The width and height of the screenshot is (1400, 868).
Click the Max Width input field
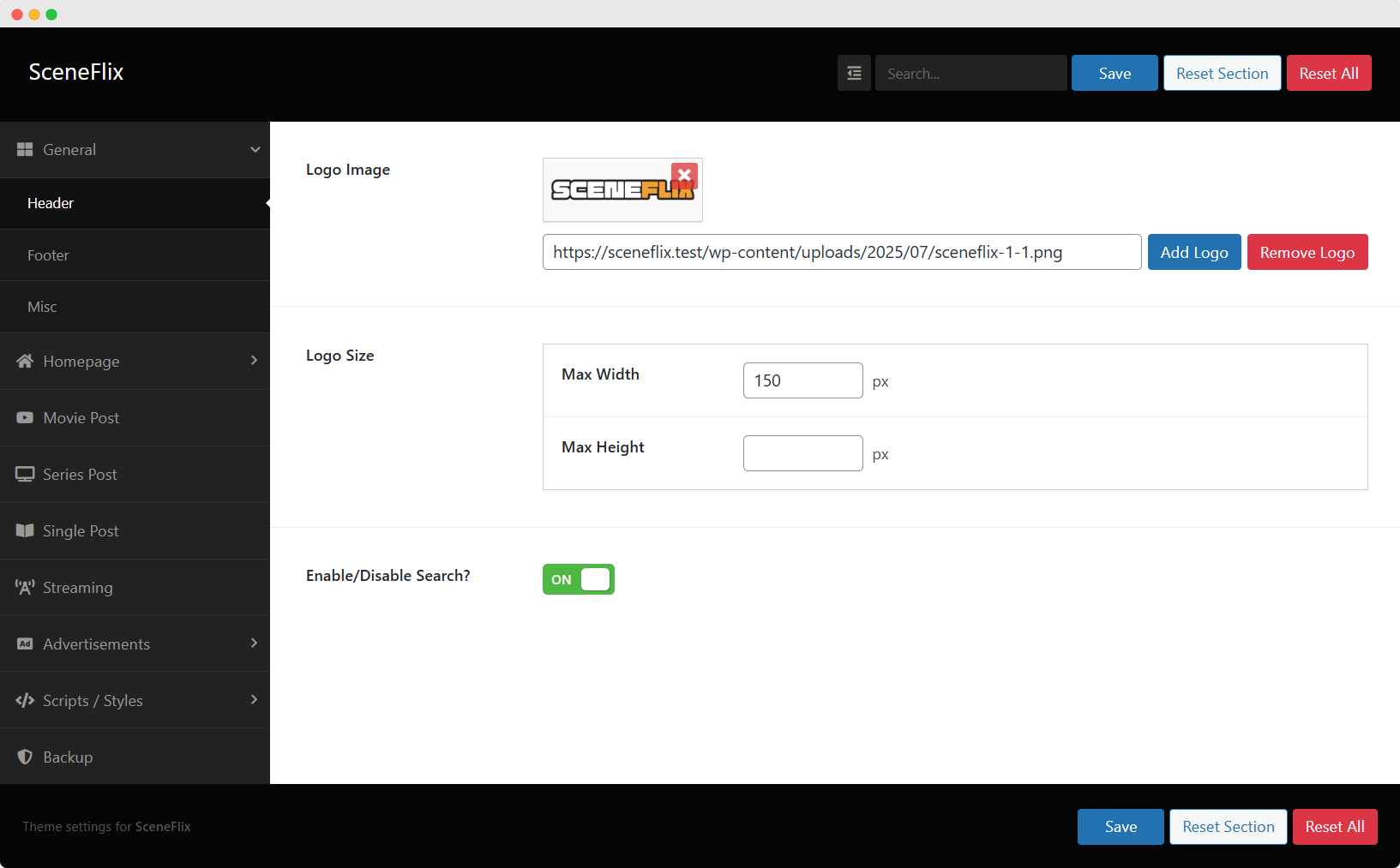coord(803,380)
